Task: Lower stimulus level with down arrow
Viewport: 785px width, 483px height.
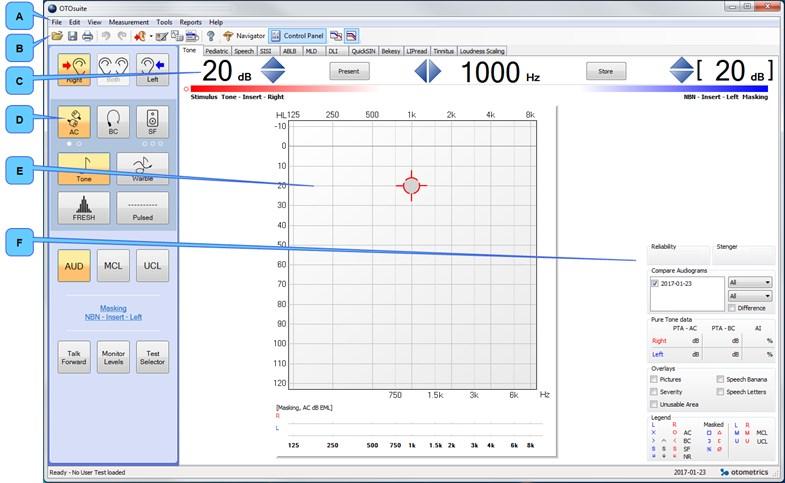Action: (x=273, y=77)
